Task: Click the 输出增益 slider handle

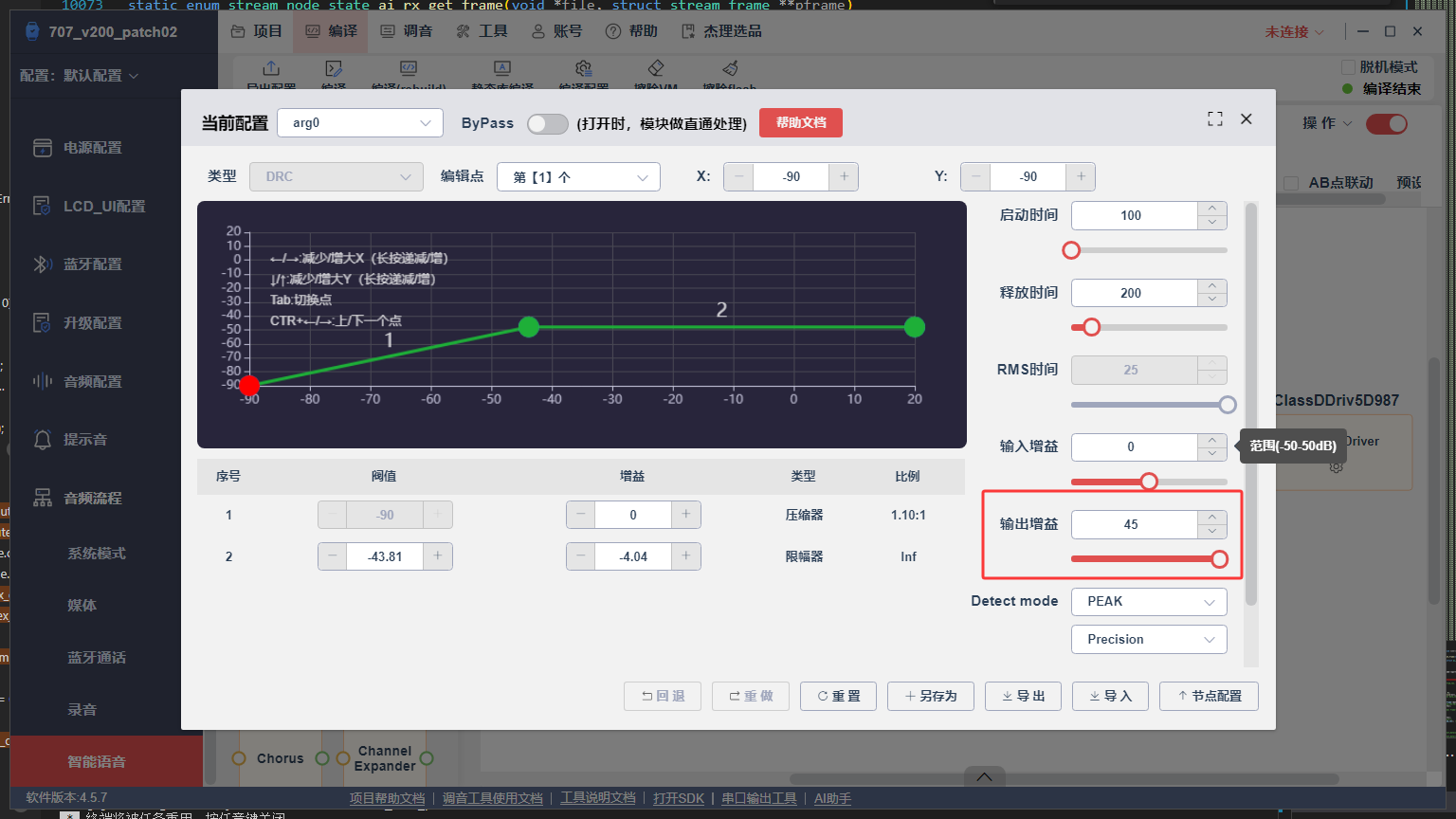Action: tap(1220, 559)
